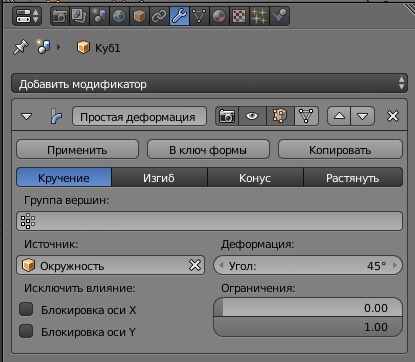Click the Копировать button
Screen dimensions: 415x362
tap(340, 149)
